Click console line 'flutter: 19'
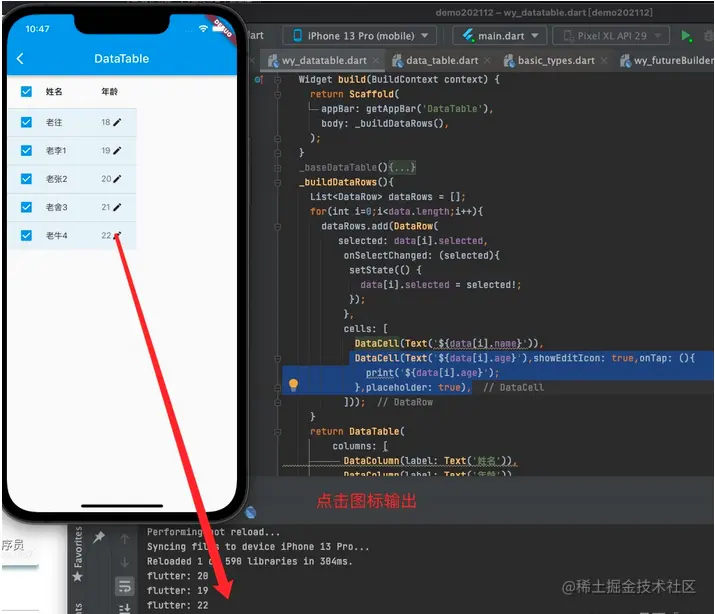The image size is (715, 614). point(177,590)
